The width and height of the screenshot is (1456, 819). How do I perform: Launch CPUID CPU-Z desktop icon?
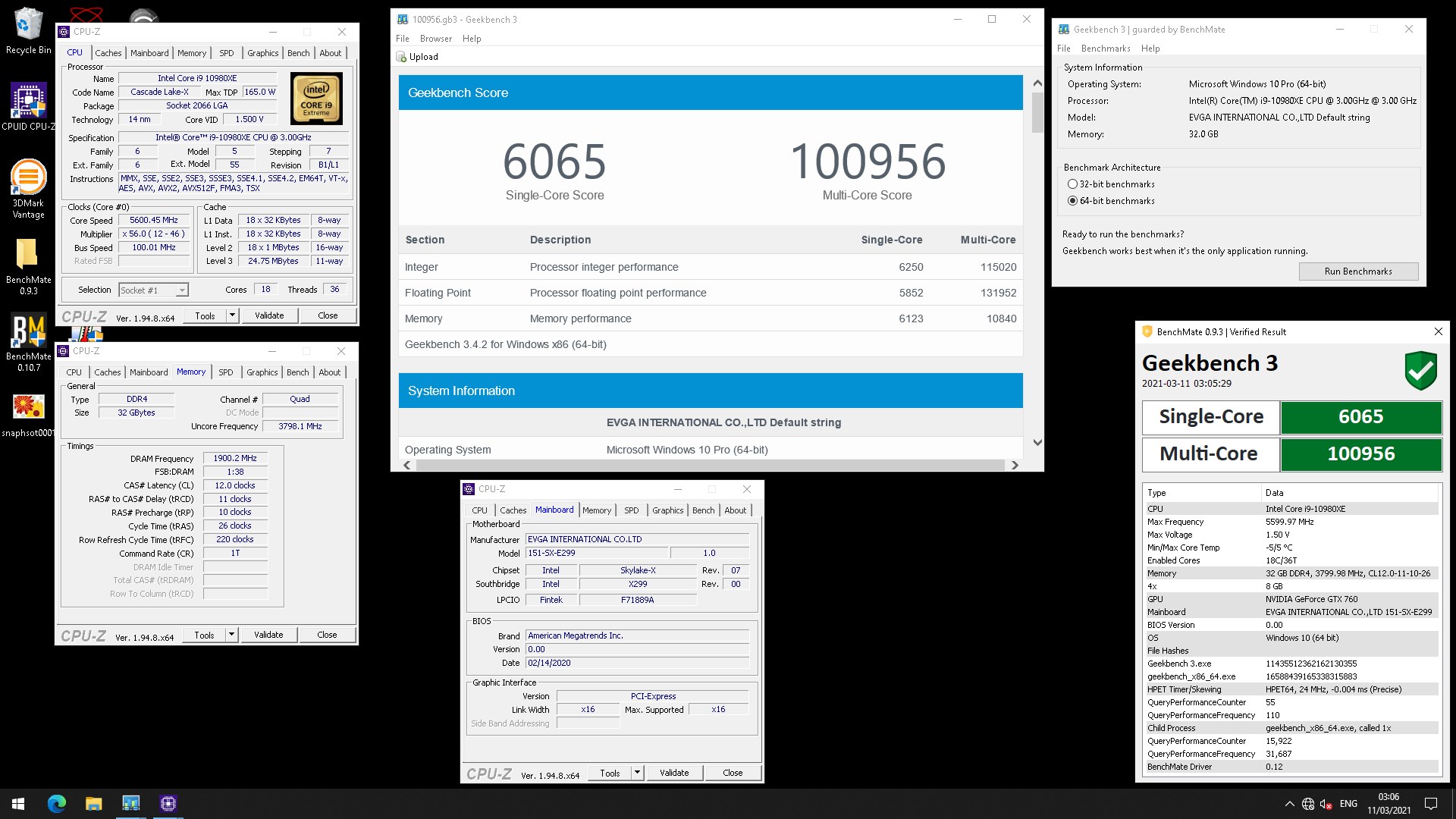tap(28, 107)
